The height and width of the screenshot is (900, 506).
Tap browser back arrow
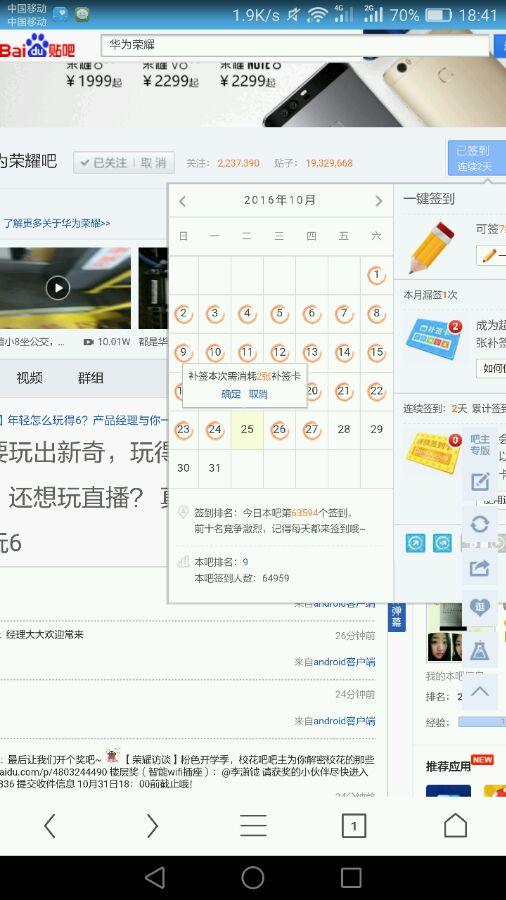point(50,826)
